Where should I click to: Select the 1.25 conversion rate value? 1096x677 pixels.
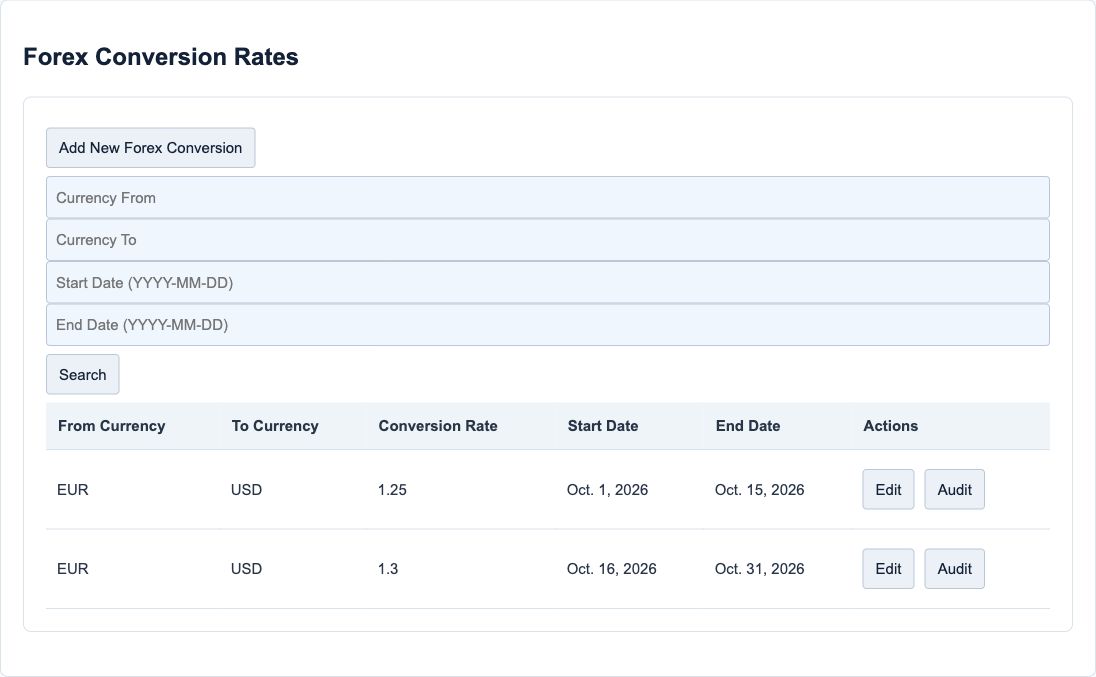(392, 490)
